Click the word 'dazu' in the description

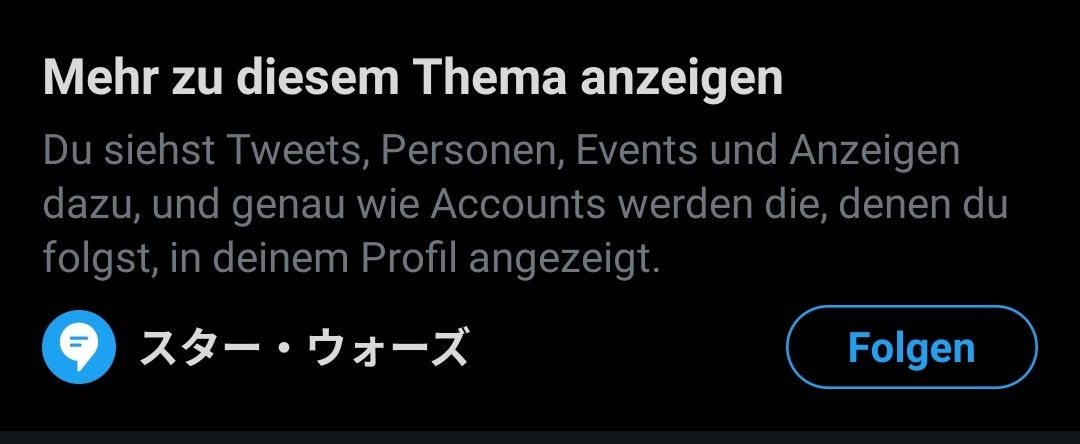click(89, 204)
